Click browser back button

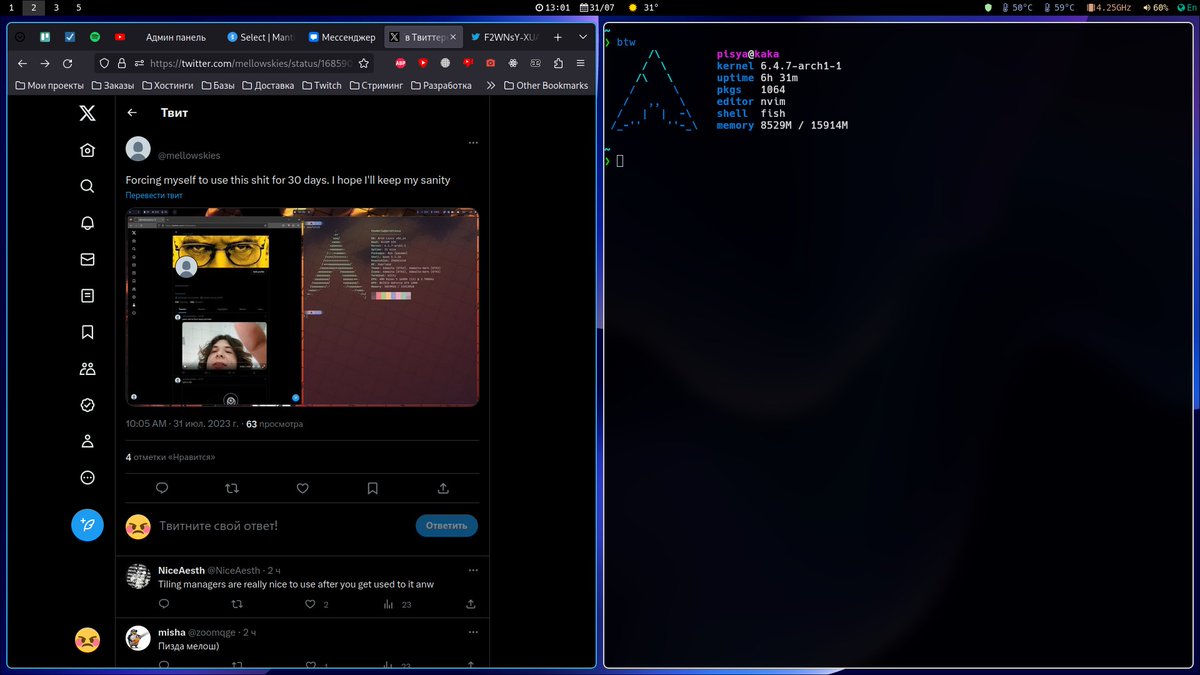23,63
